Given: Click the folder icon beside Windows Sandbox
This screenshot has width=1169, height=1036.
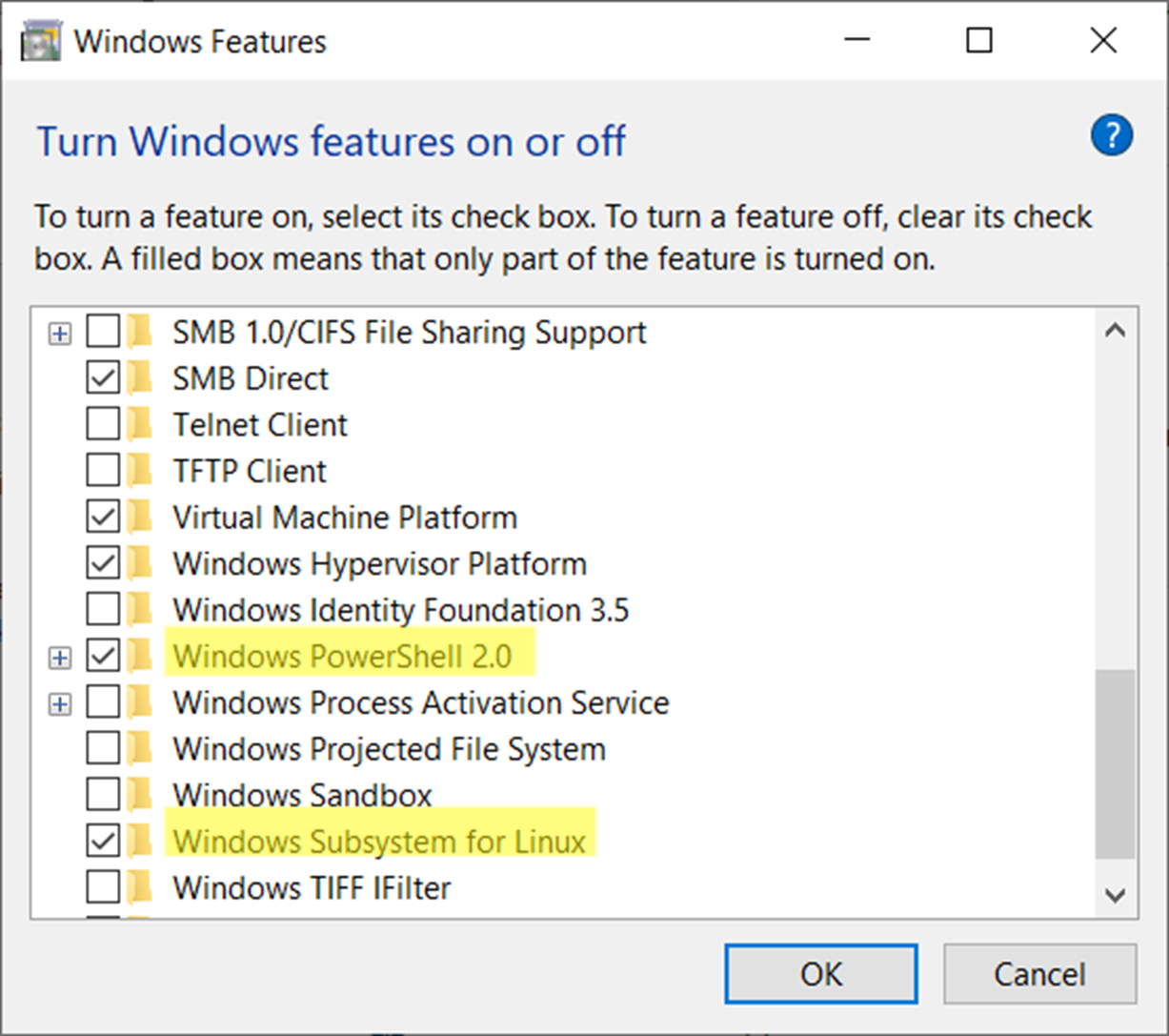Looking at the screenshot, I should (141, 795).
